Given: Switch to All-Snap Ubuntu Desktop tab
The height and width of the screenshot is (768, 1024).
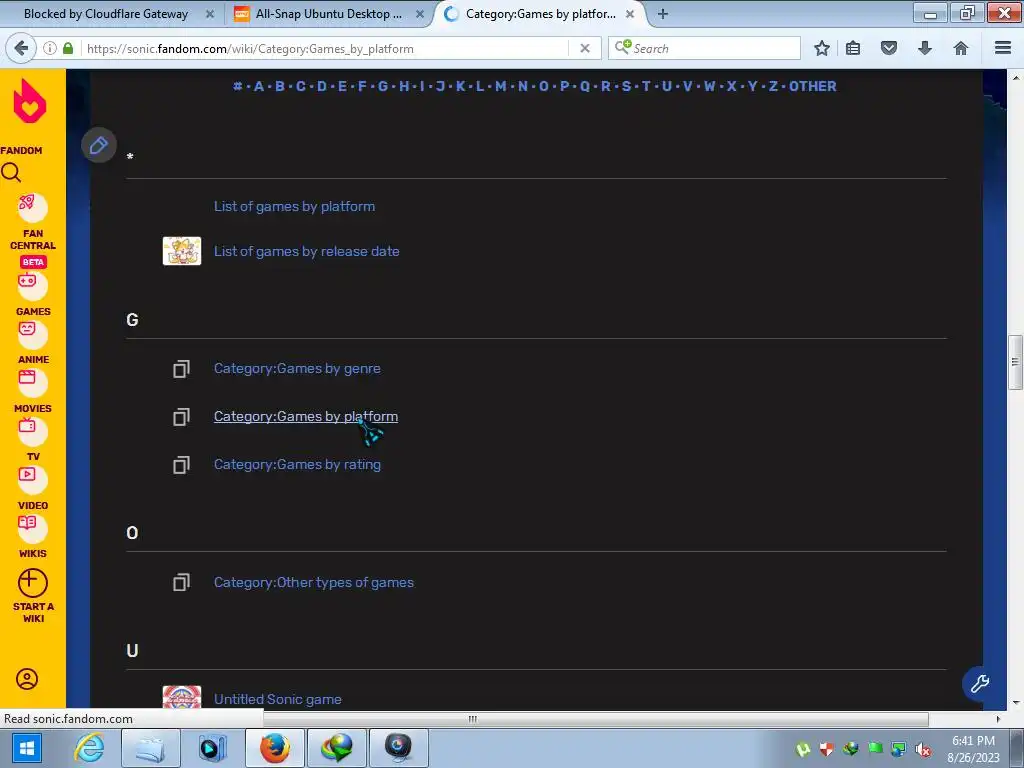Looking at the screenshot, I should click(328, 14).
